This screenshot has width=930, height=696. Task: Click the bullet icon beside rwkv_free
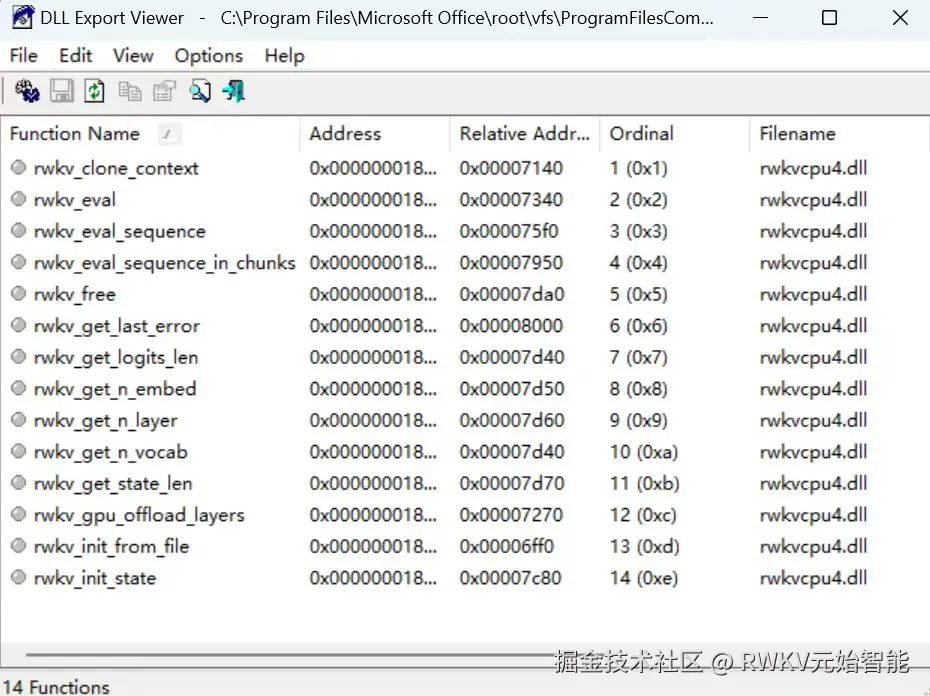tap(17, 295)
